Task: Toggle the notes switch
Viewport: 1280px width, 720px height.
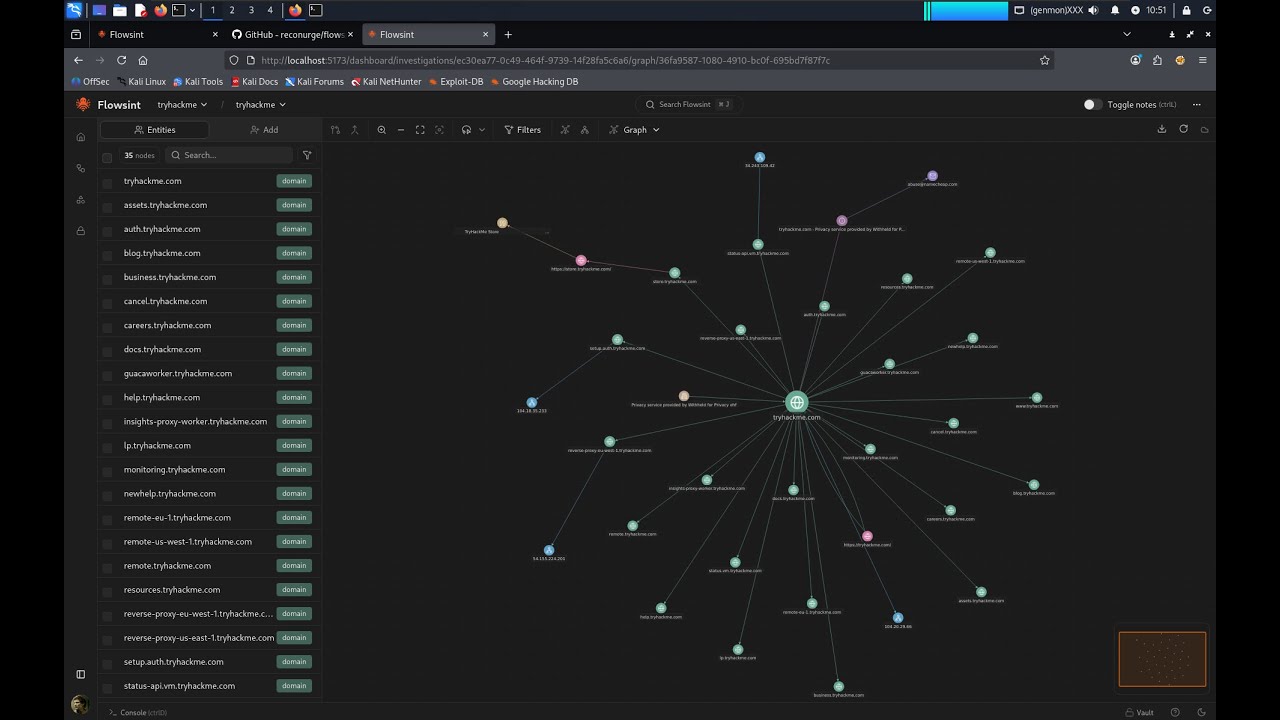Action: tap(1092, 104)
